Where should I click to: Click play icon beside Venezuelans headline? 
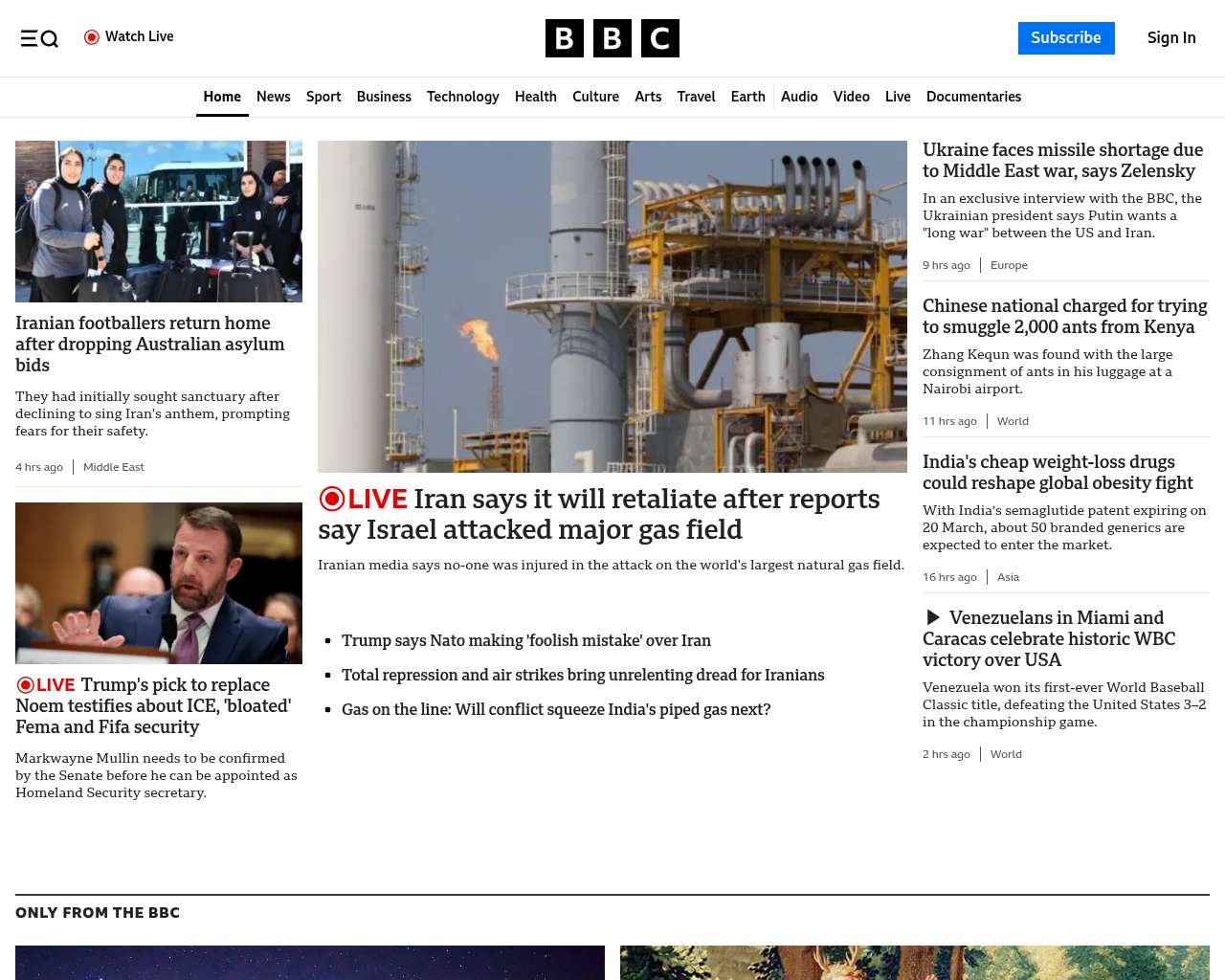click(x=933, y=618)
